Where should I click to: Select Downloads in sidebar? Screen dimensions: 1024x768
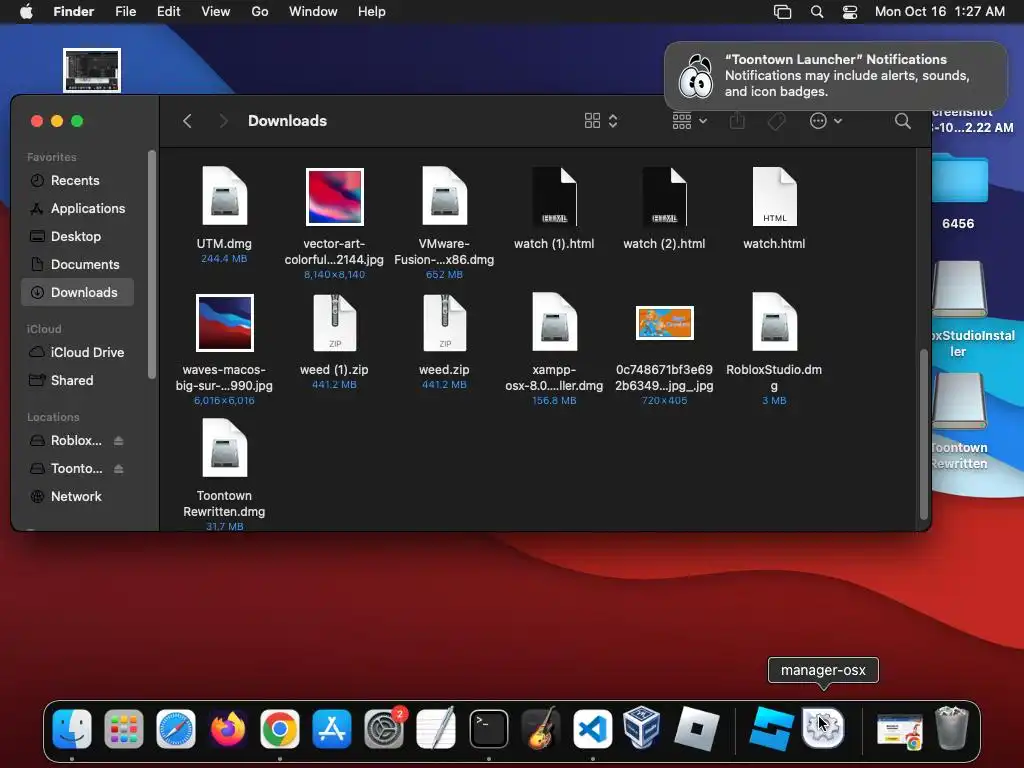click(77, 293)
